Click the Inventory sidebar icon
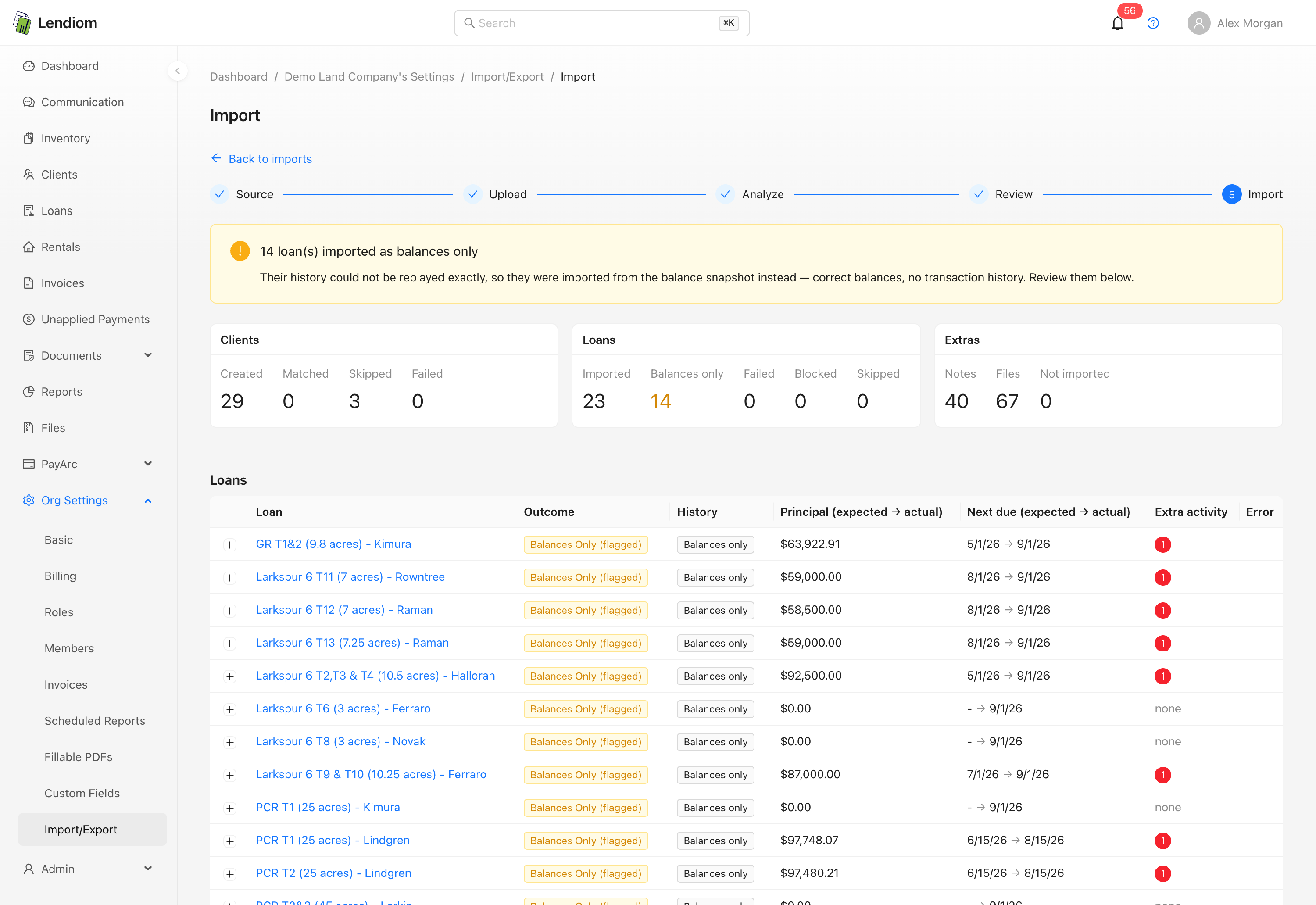The image size is (1316, 905). 29,138
